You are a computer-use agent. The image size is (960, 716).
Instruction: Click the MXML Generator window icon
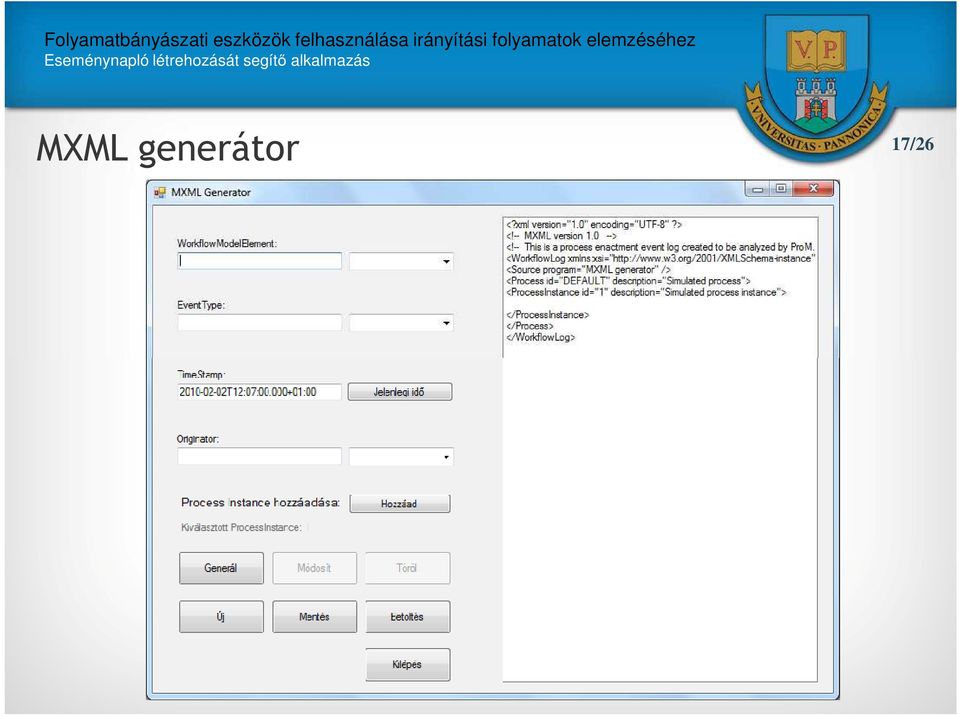(160, 192)
